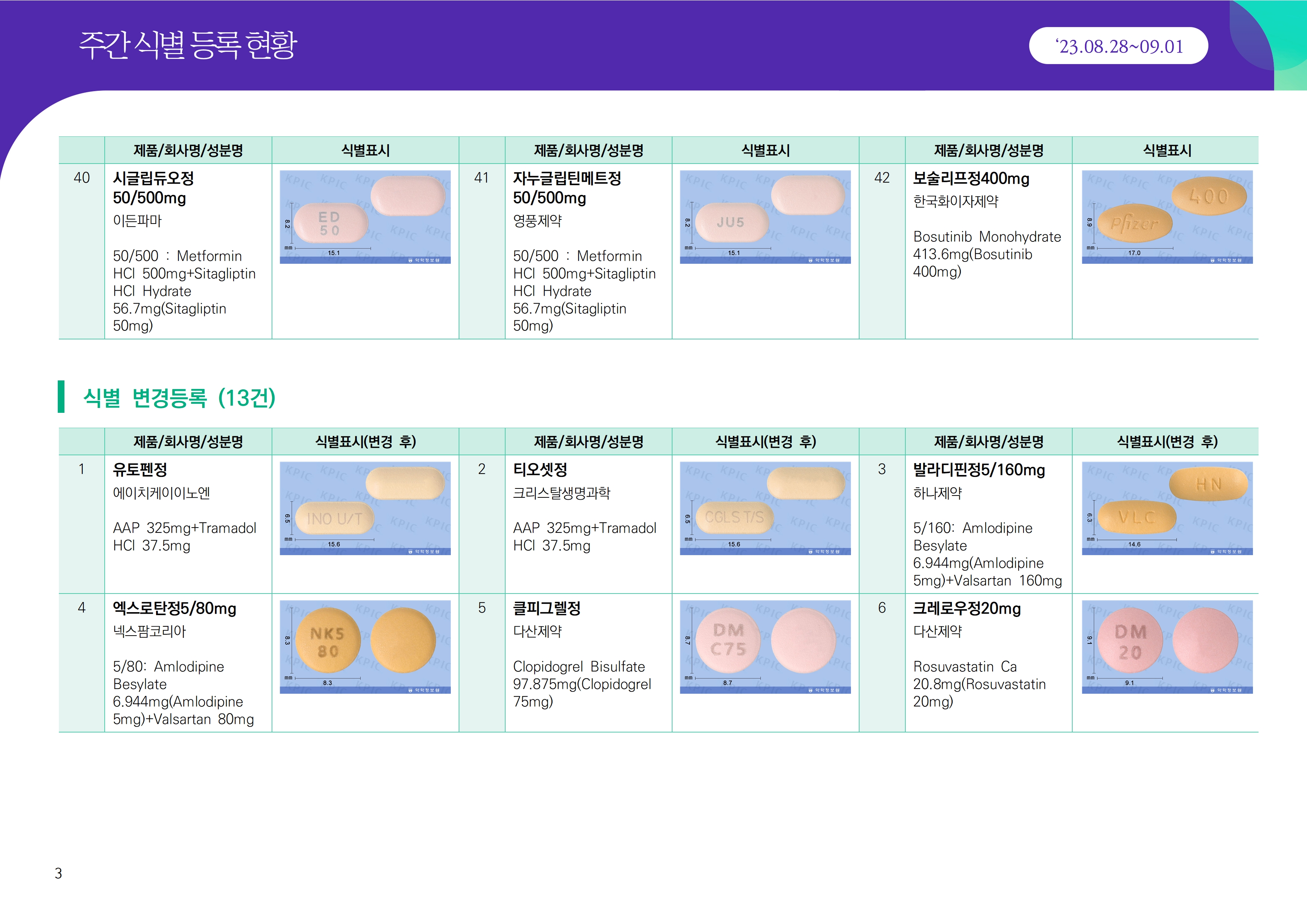Click the page title 주간 식별 등록 현황
Image resolution: width=1307 pixels, height=924 pixels.
tap(188, 45)
